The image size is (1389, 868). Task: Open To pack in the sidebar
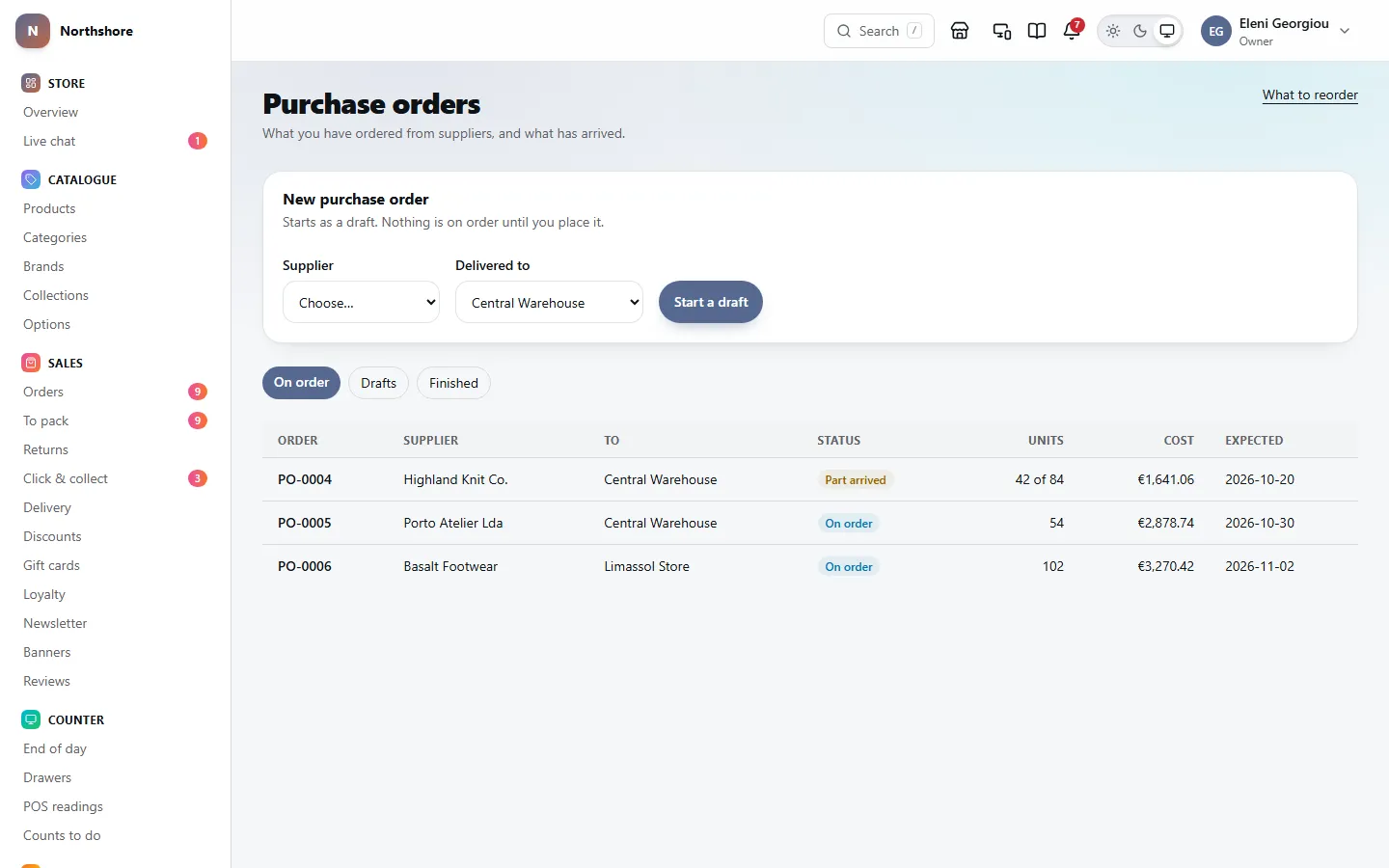pyautogui.click(x=45, y=420)
